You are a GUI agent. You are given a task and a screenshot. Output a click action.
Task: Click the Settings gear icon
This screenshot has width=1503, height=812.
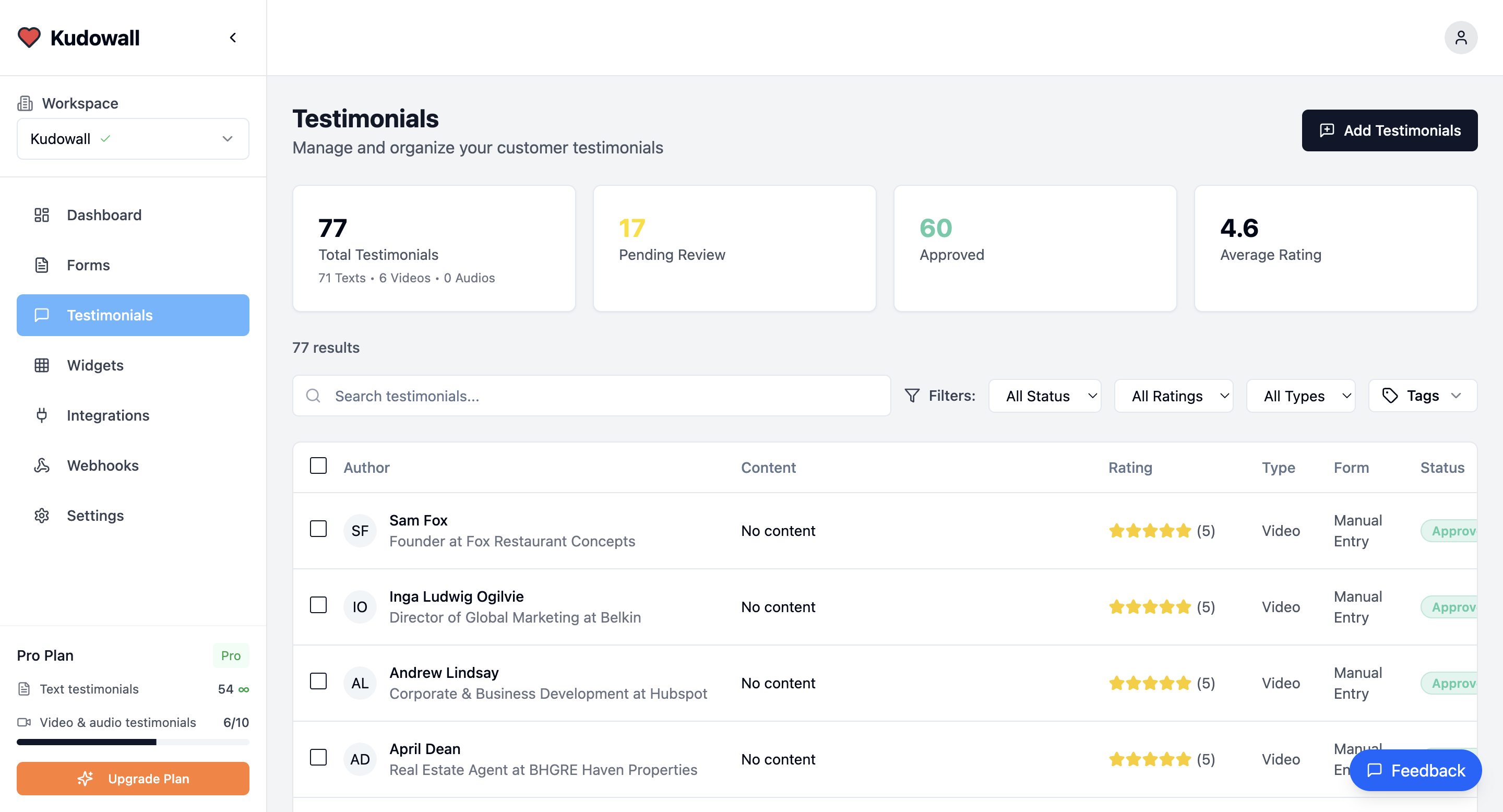click(x=41, y=516)
